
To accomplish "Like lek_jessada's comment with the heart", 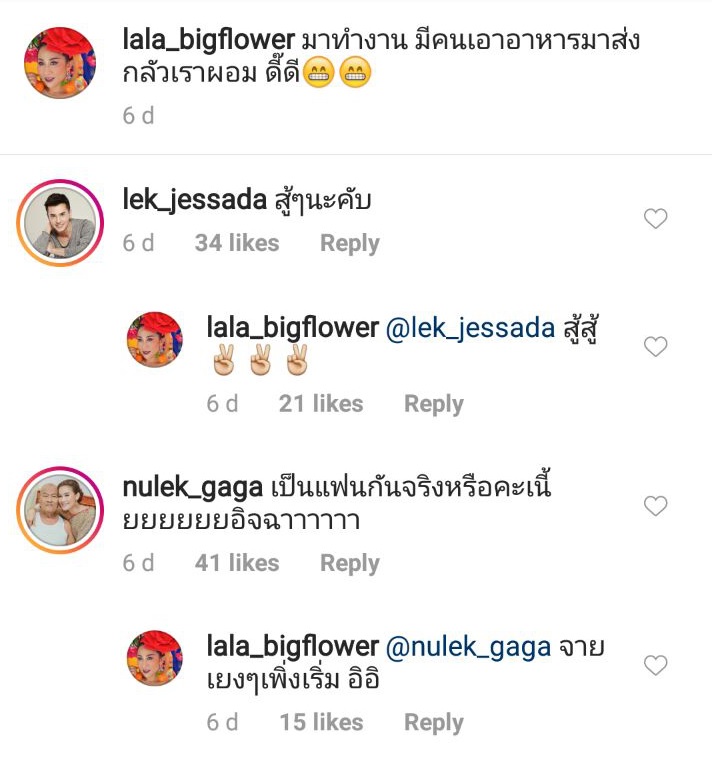I will point(655,219).
